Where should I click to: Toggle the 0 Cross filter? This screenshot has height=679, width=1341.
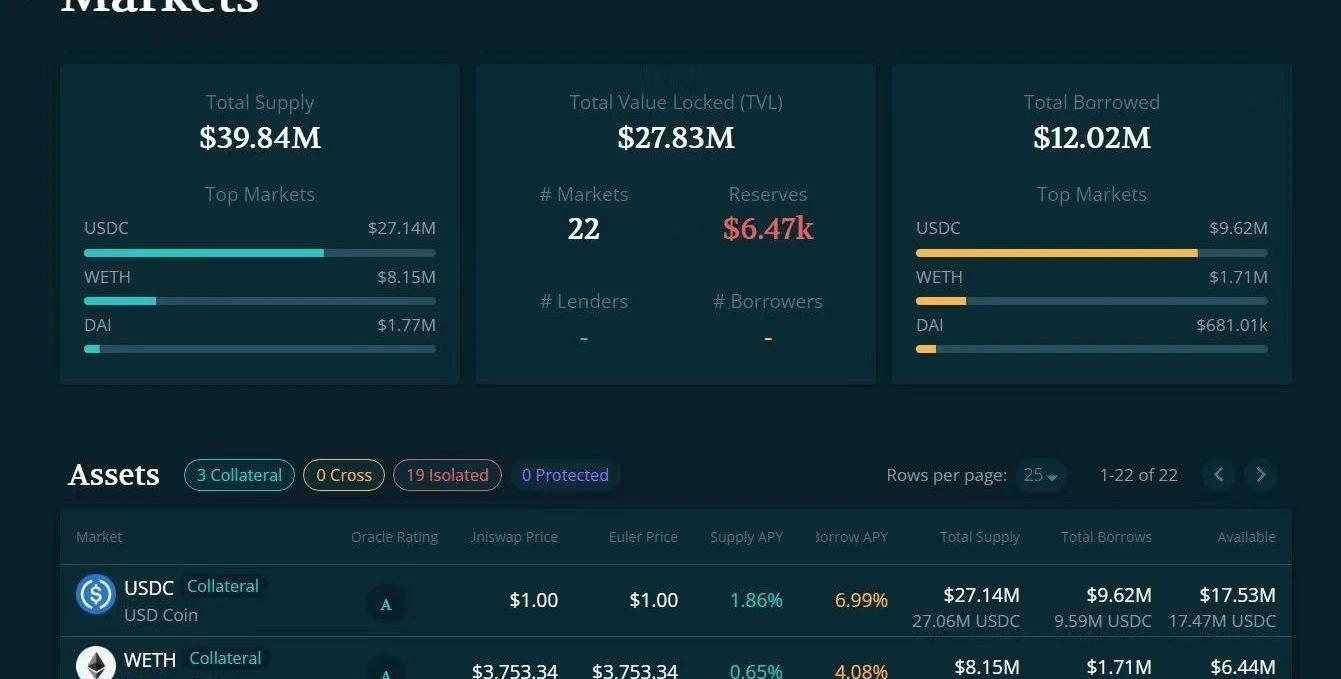343,475
